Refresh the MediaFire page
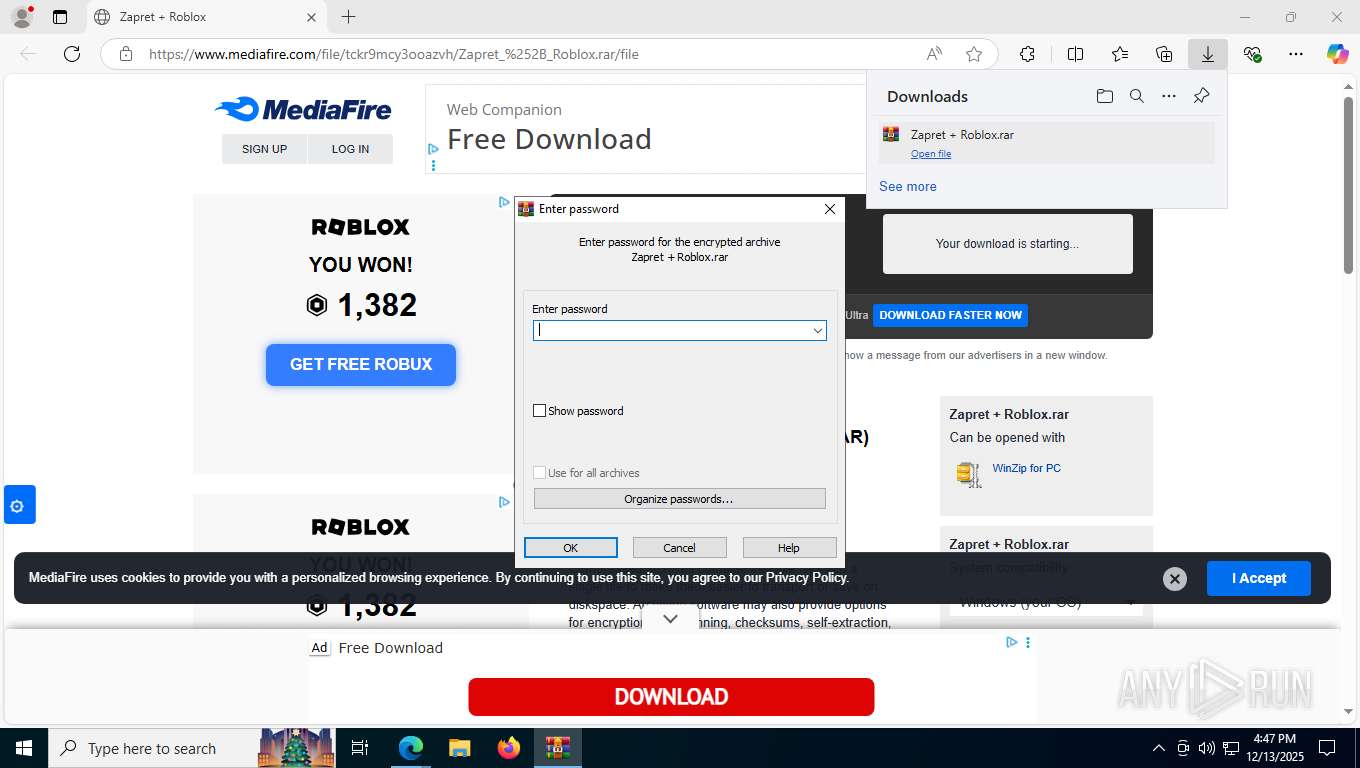Image resolution: width=1360 pixels, height=768 pixels. [x=72, y=54]
